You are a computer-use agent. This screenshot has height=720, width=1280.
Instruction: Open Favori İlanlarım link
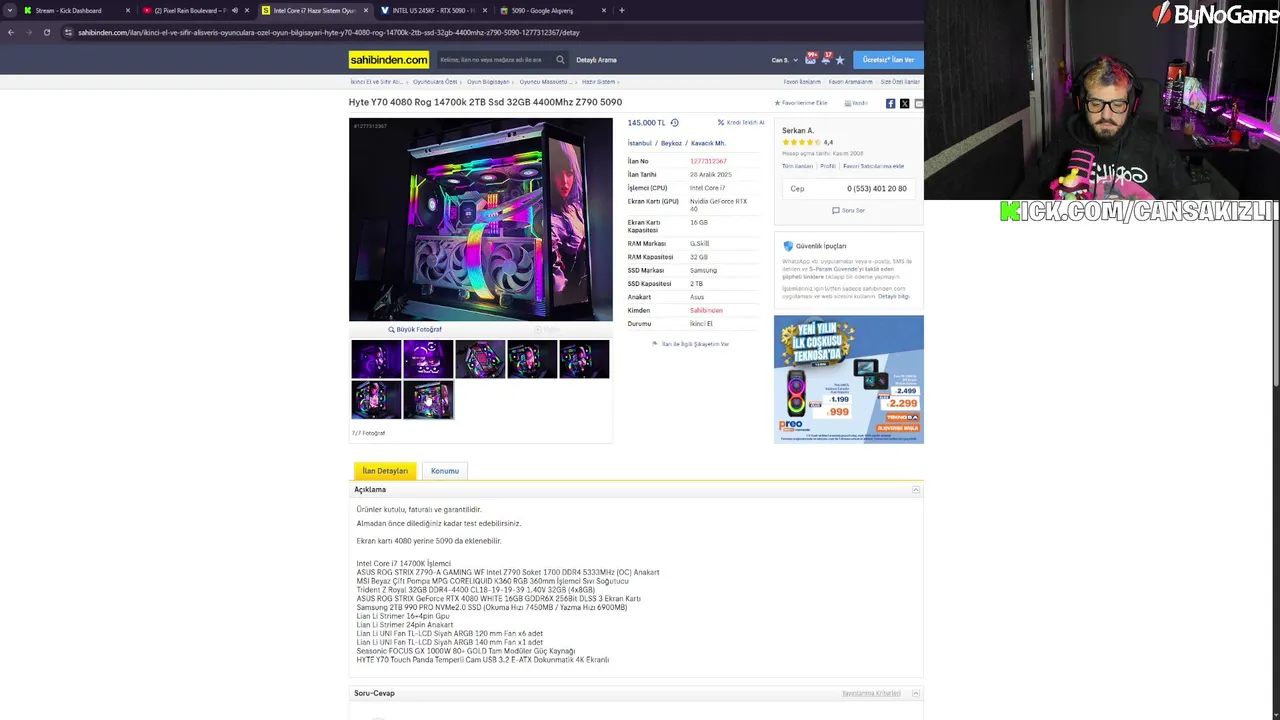coord(802,82)
